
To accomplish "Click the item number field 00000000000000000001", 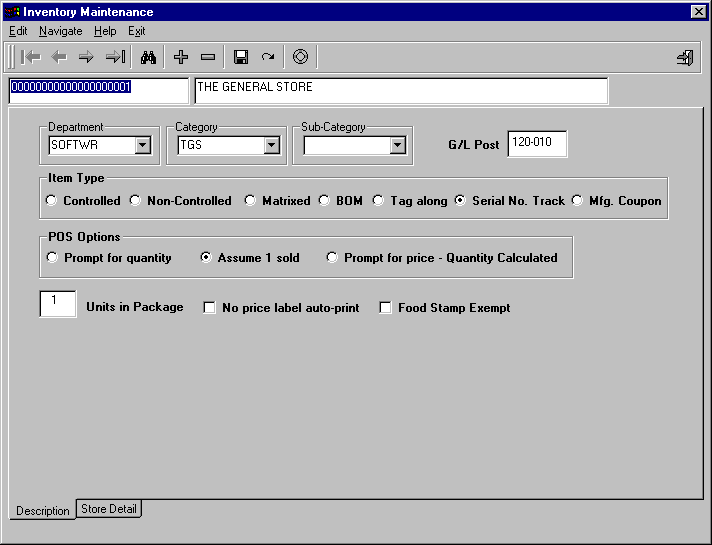I will [99, 91].
